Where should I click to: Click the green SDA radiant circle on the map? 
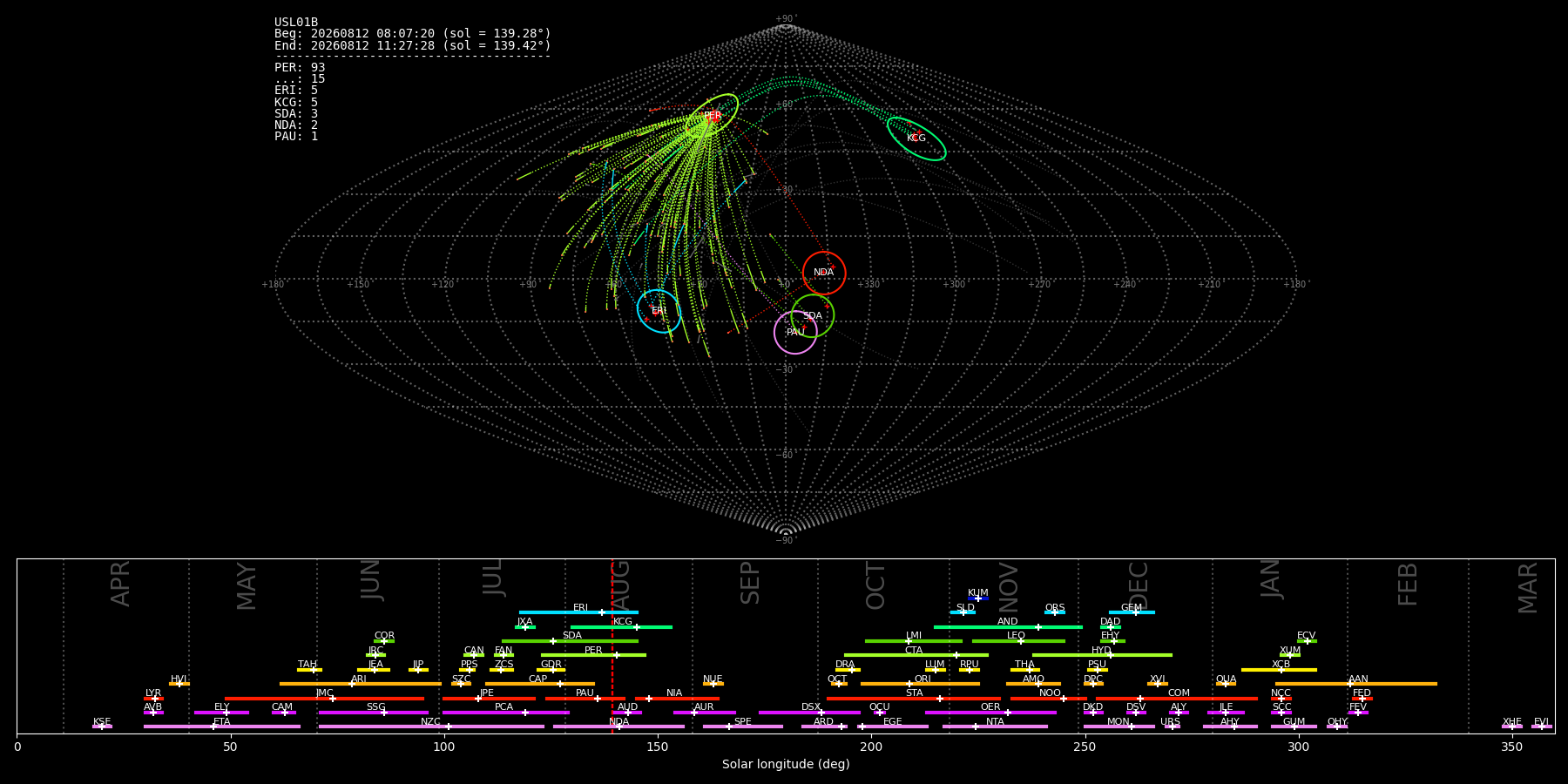(813, 315)
